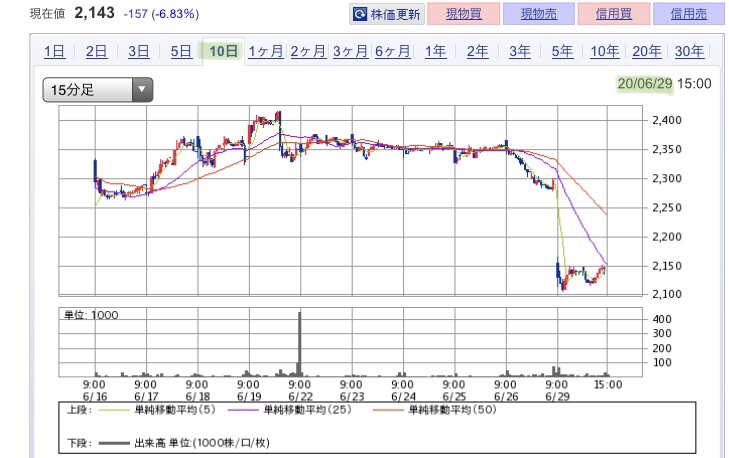Click the chart date 20/06/29
The height and width of the screenshot is (458, 729).
[x=645, y=84]
